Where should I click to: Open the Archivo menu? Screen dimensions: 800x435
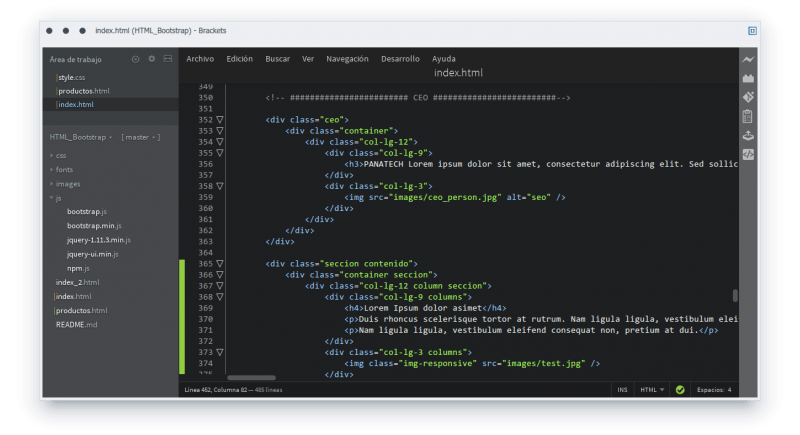point(200,59)
